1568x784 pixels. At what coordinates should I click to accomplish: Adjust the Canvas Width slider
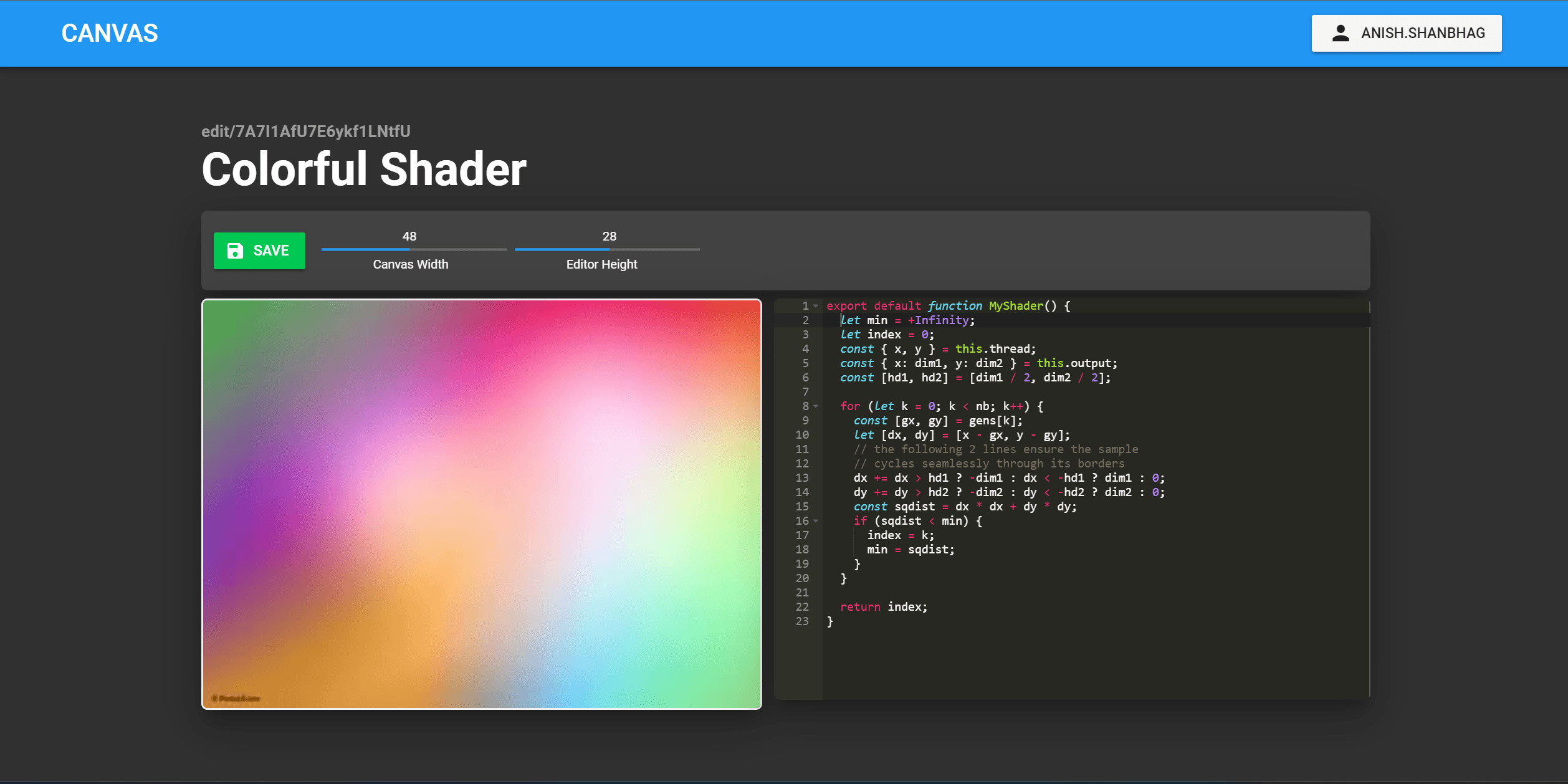tap(414, 249)
